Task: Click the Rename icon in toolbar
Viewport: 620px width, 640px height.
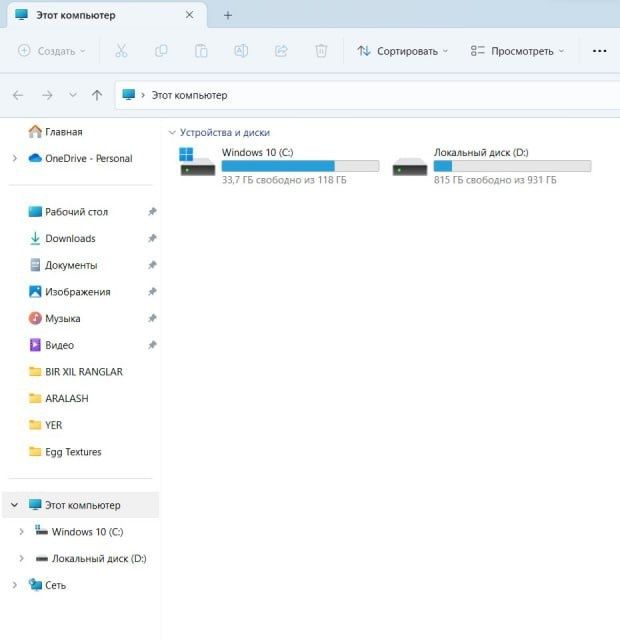Action: click(241, 51)
